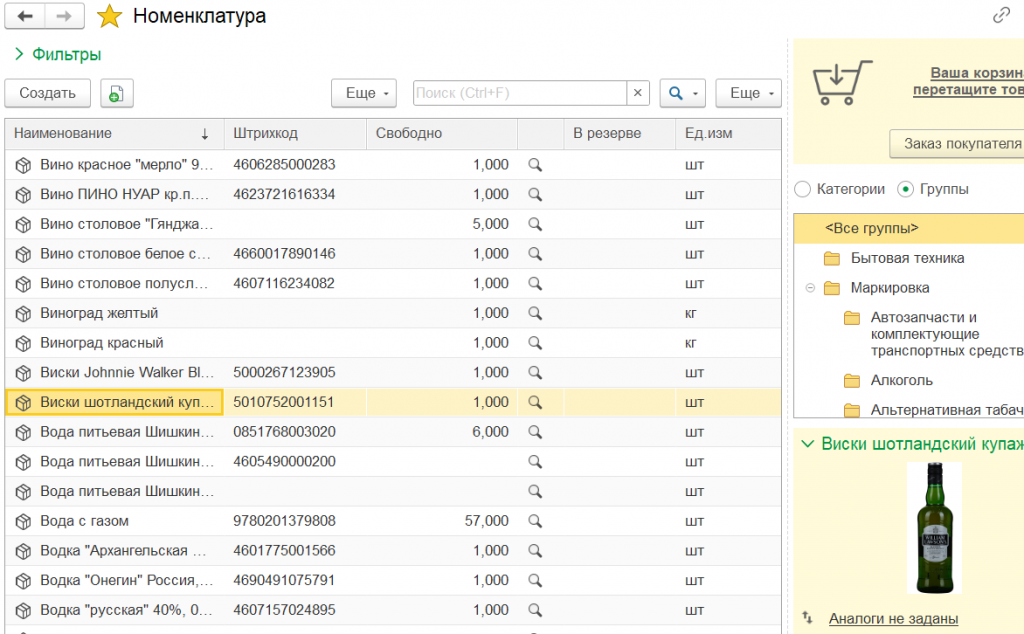Screen dimensions: 1024x634
Task: Collapse the Маркировка group tree node
Action: tap(810, 288)
